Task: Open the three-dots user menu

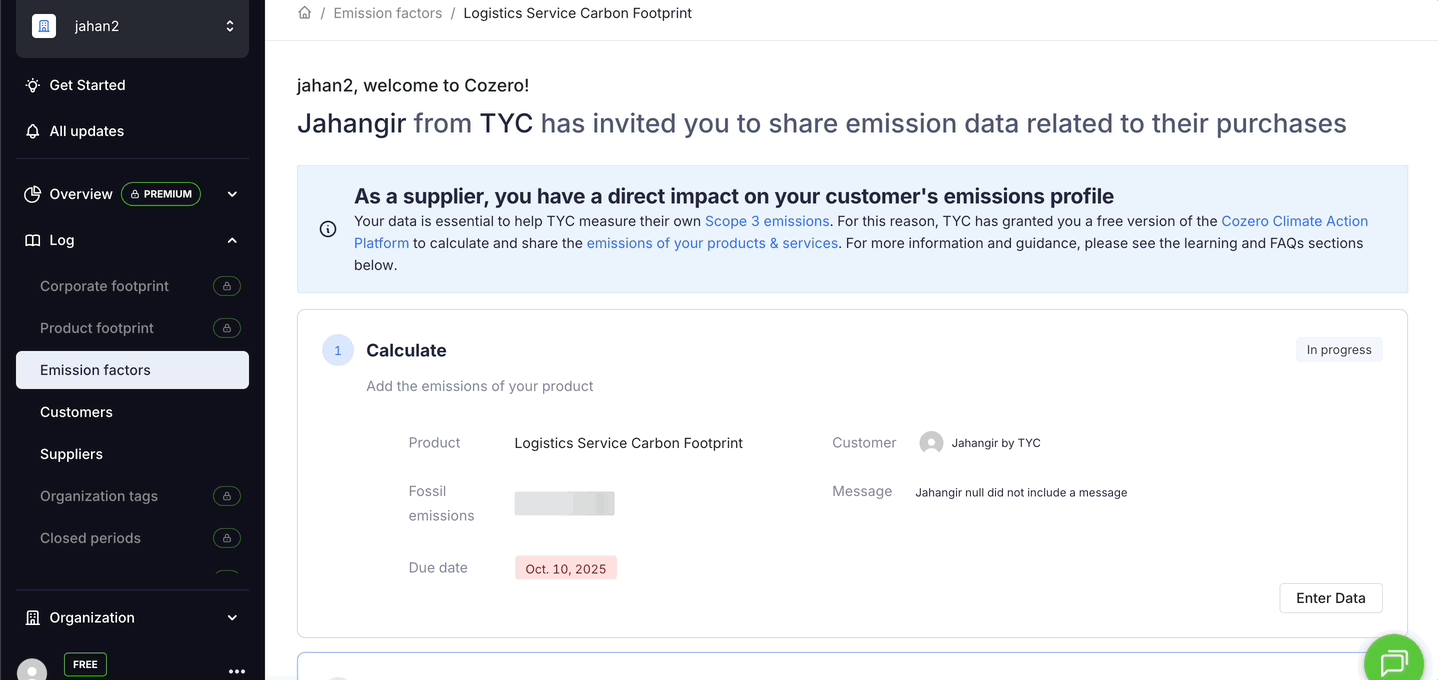Action: [237, 671]
